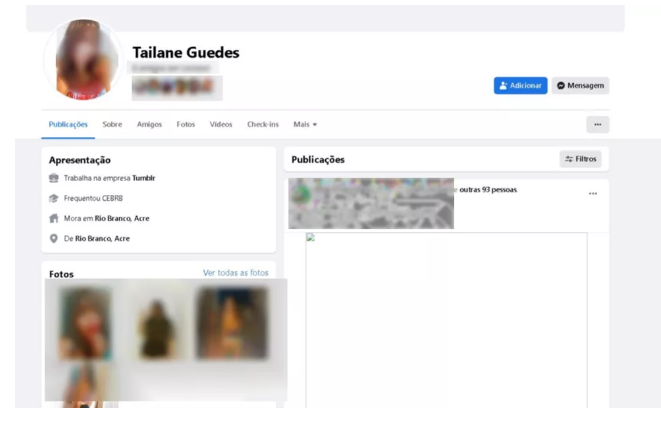Click the home icon beside Mora em
The width and height of the screenshot is (661, 421).
(54, 218)
